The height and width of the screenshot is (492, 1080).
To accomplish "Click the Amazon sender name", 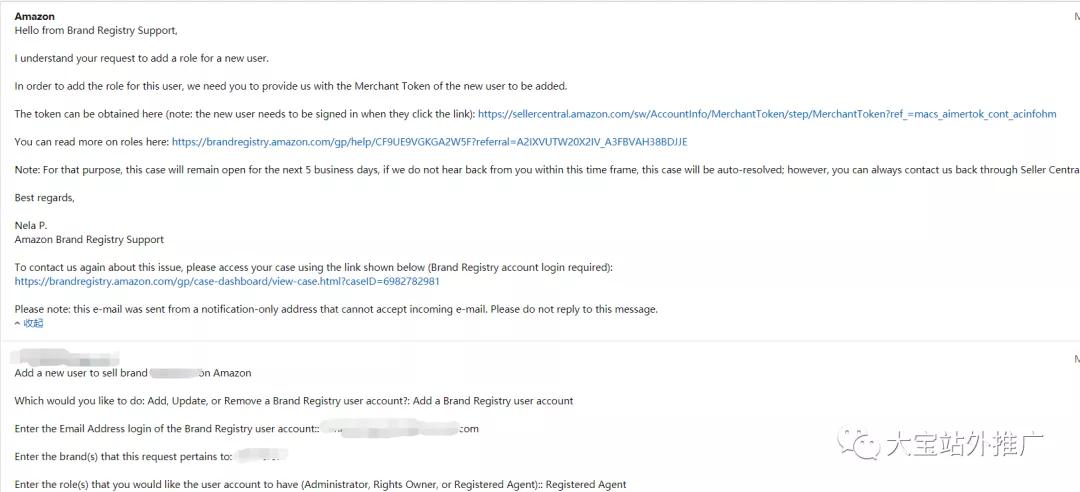I will [x=34, y=16].
